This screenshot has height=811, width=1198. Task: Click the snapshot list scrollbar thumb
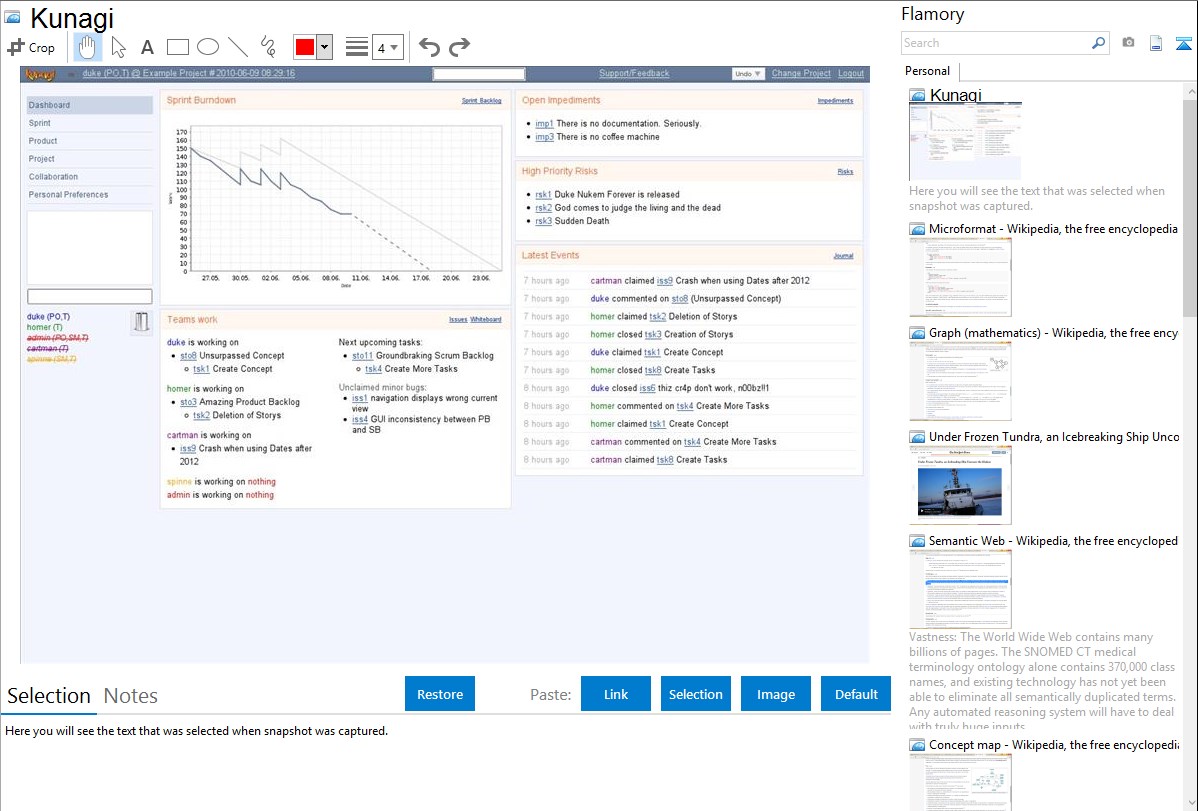[x=1190, y=208]
